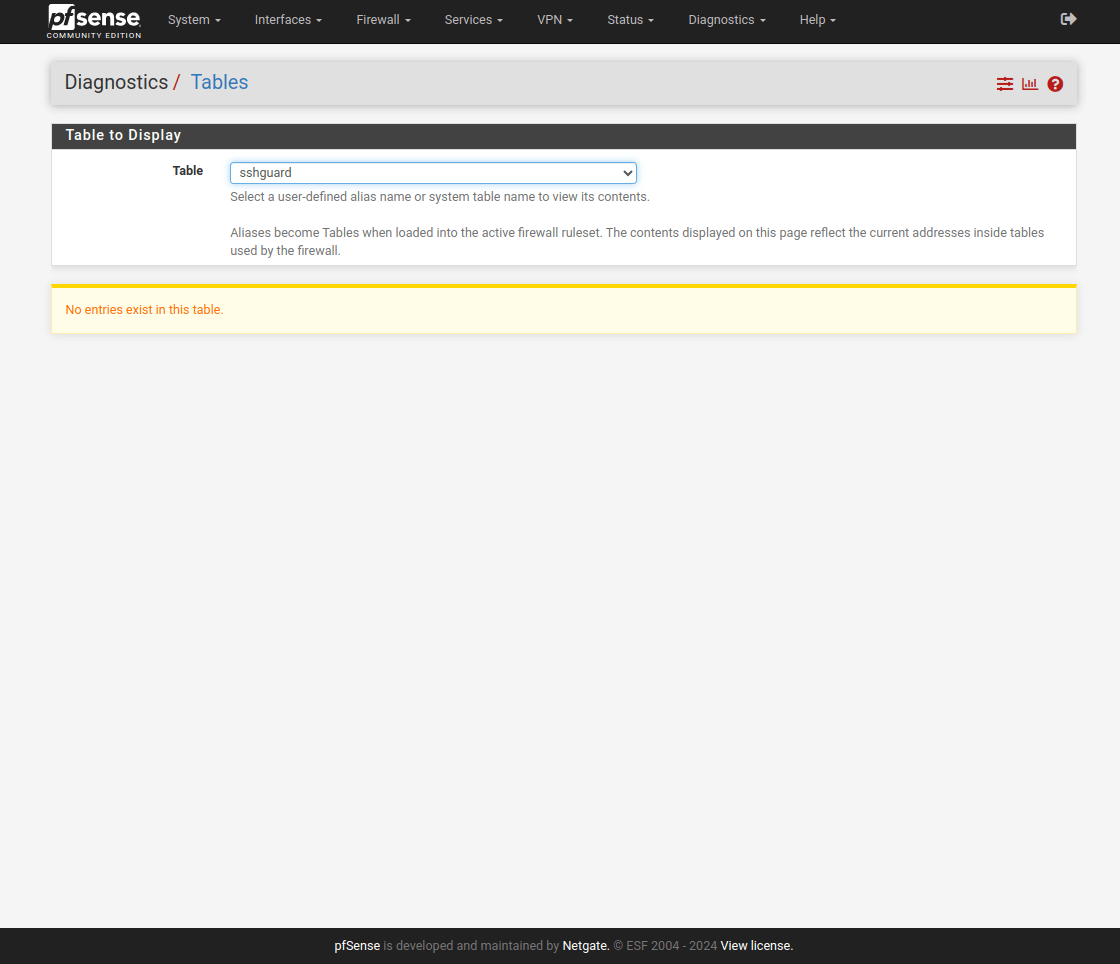
Task: Click the pfSense link in the footer
Action: click(x=357, y=945)
